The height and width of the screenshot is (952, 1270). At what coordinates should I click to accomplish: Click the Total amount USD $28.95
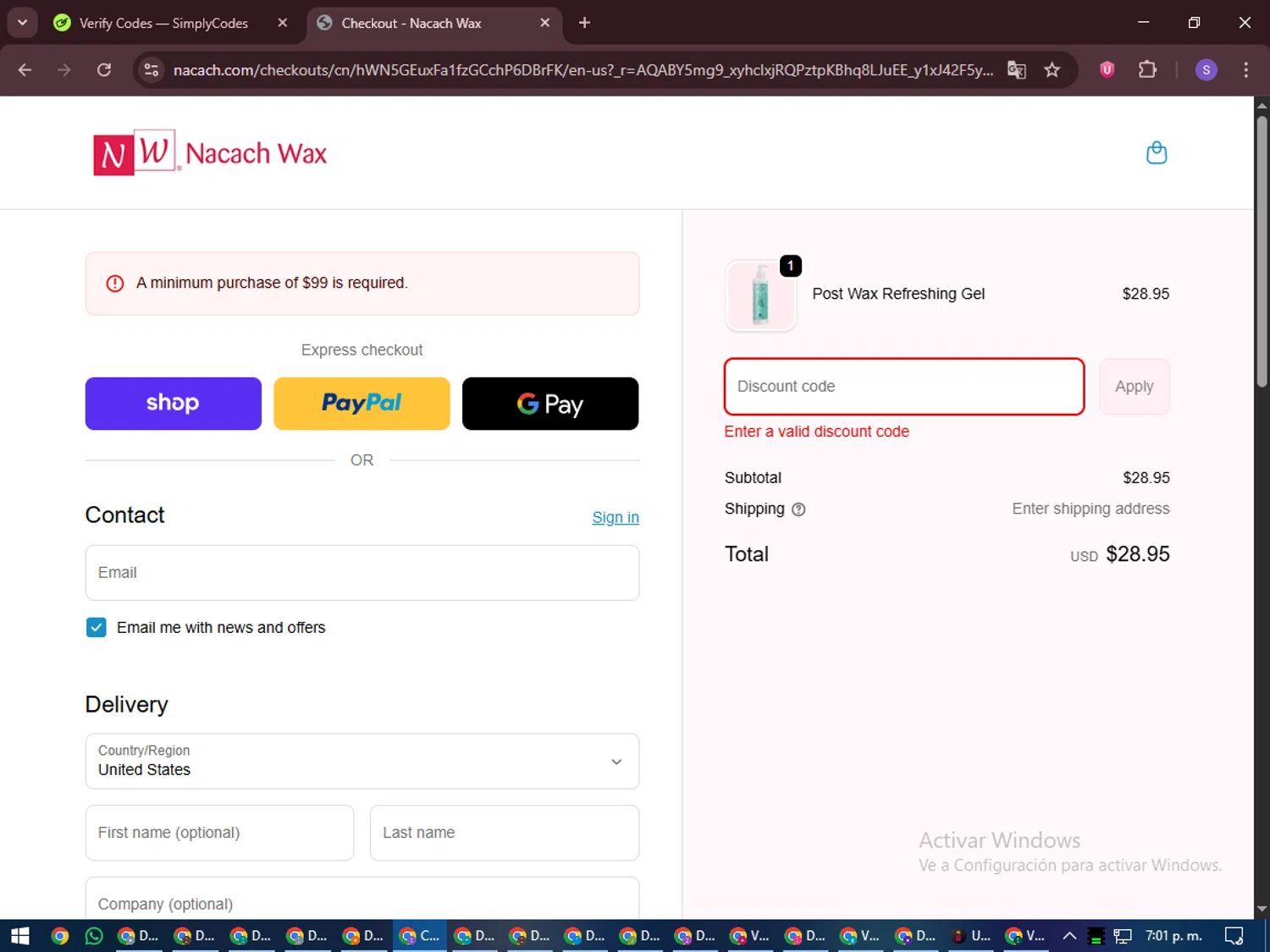click(1120, 554)
